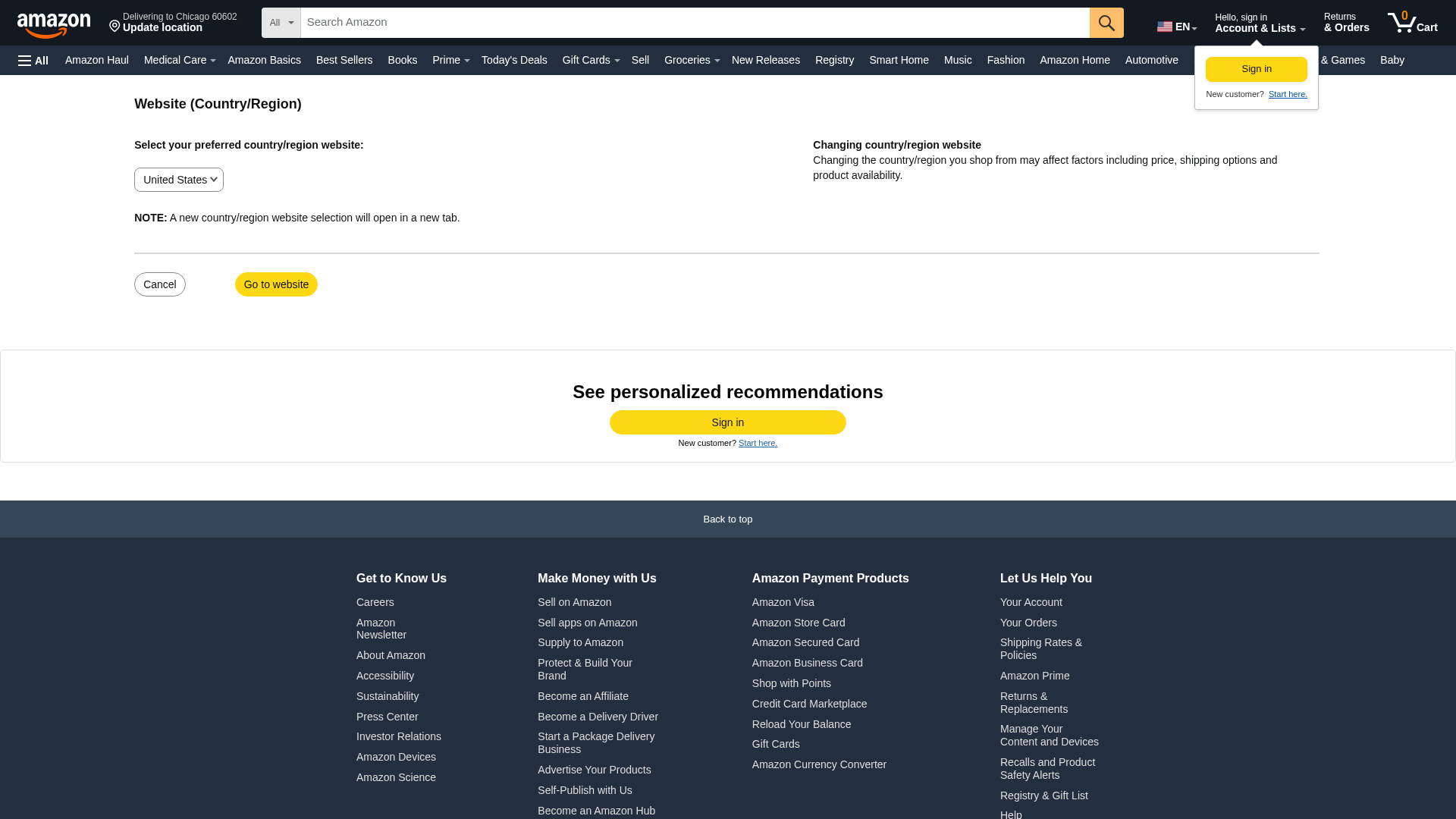Expand Account & Lists menu
The image size is (1456, 819).
[1260, 23]
